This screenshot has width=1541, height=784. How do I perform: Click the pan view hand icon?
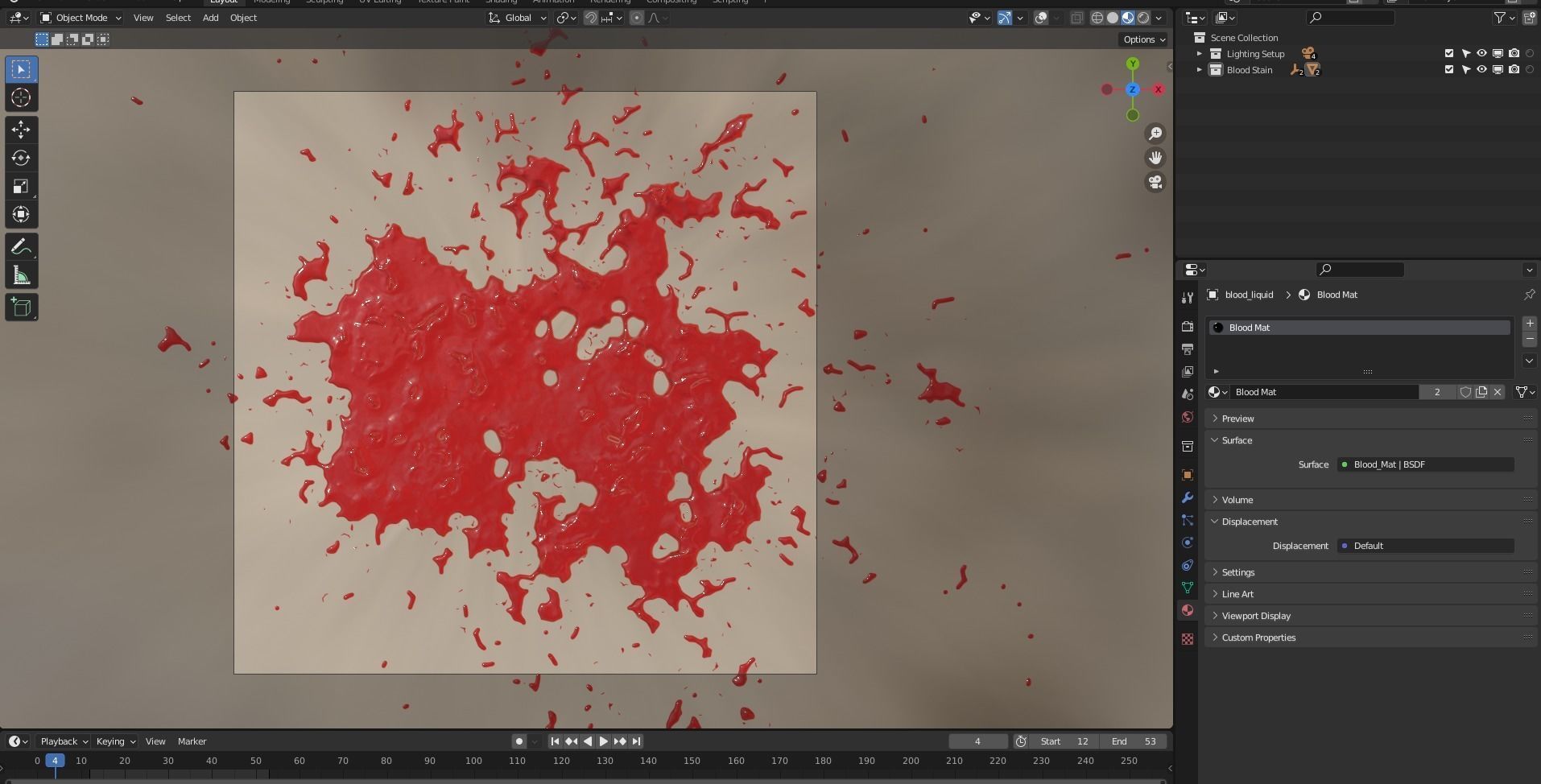point(1155,158)
